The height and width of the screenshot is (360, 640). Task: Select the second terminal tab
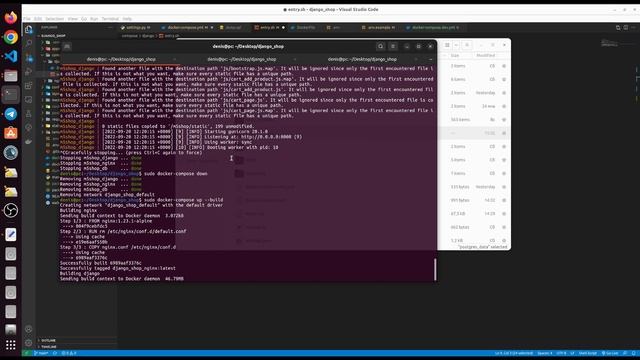(241, 60)
